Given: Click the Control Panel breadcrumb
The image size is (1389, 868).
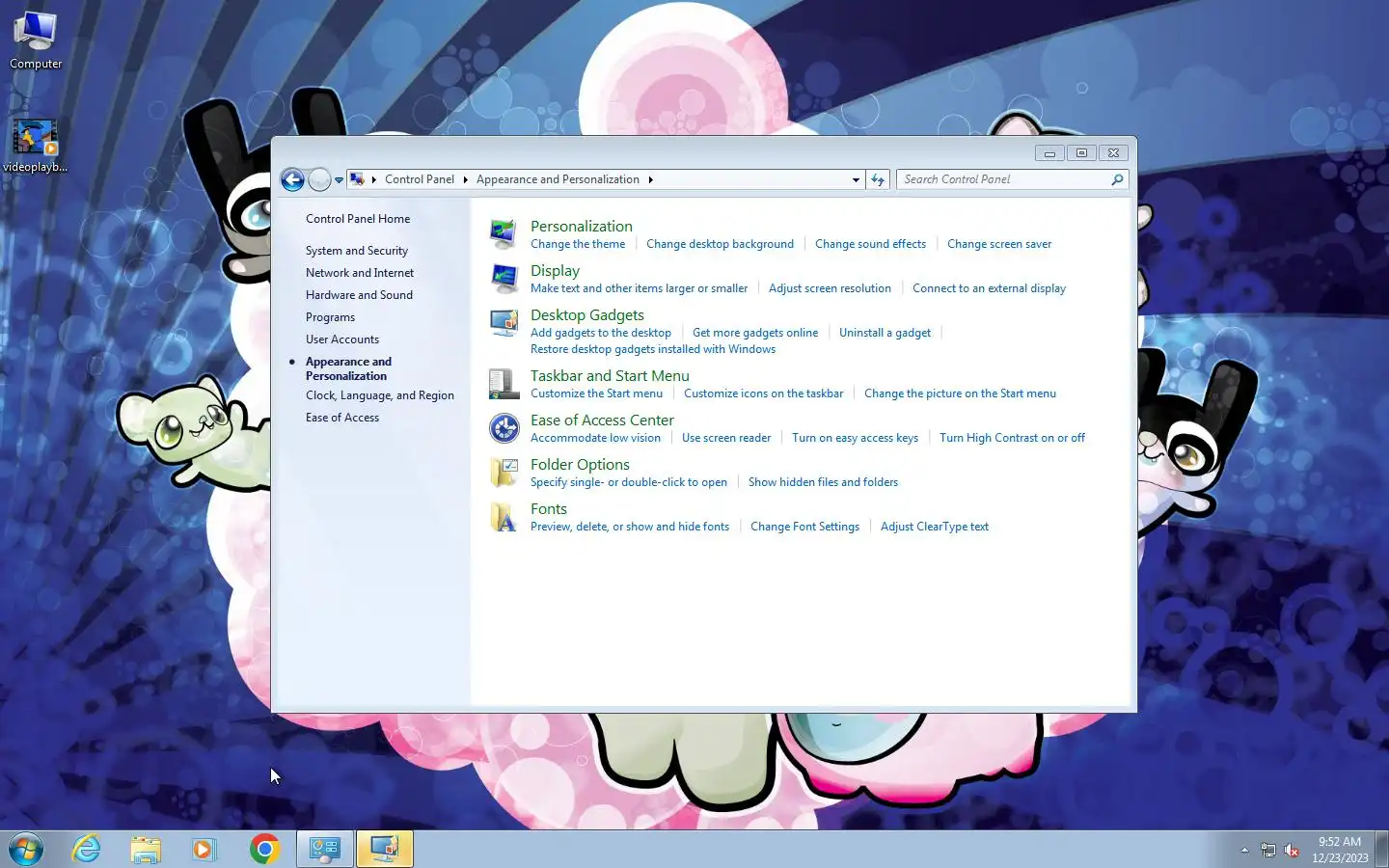Looking at the screenshot, I should coord(420,179).
